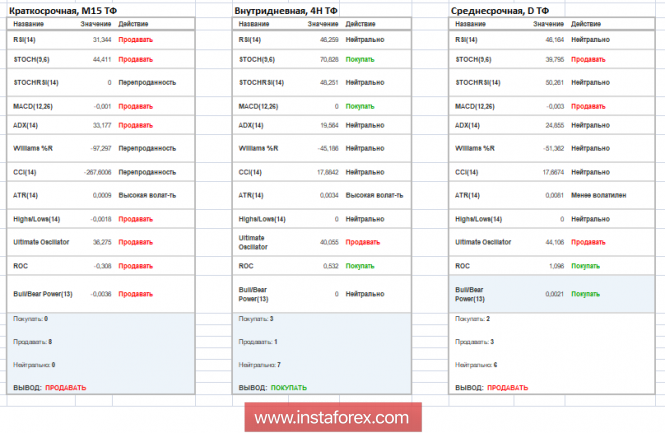Click ROC value 0,532 in 4H table
Screen dimensions: 665x433
tap(330, 266)
